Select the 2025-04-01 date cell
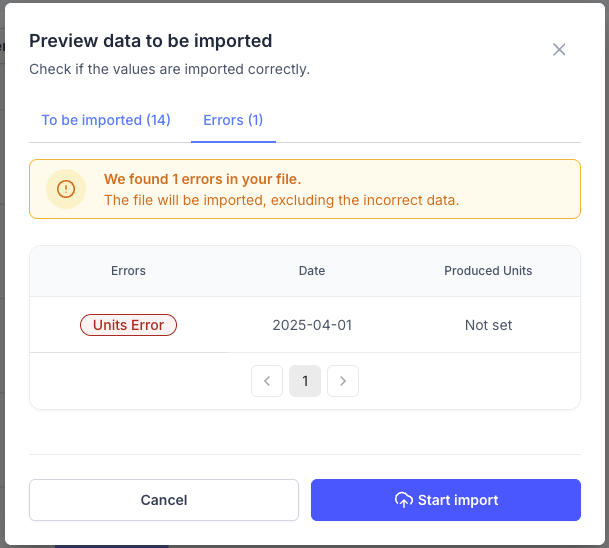The height and width of the screenshot is (548, 609). tap(312, 325)
